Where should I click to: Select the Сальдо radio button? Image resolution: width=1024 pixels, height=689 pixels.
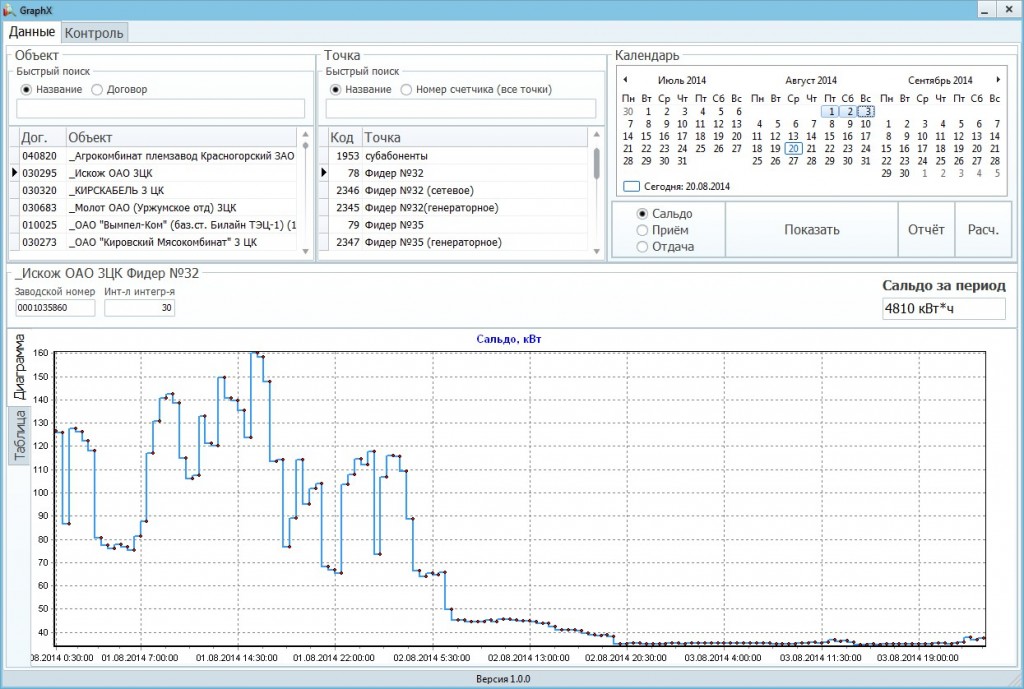tap(643, 214)
